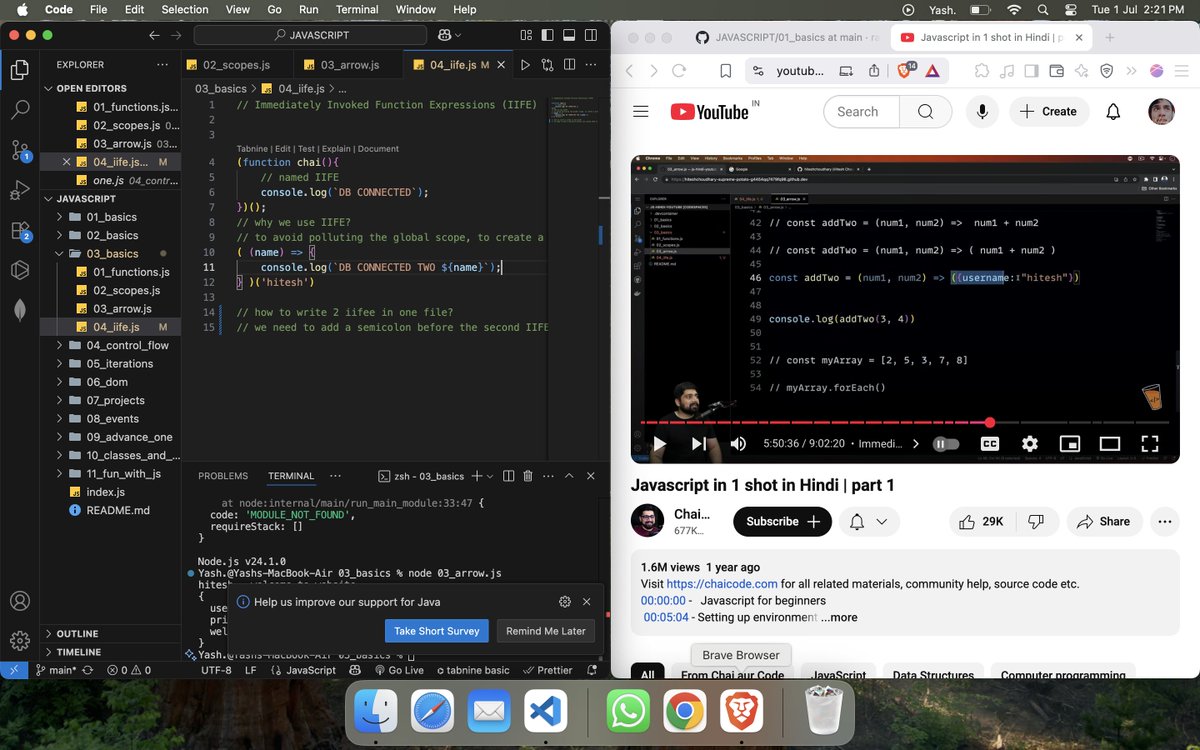Click Prettier in the status bar

coord(547,670)
